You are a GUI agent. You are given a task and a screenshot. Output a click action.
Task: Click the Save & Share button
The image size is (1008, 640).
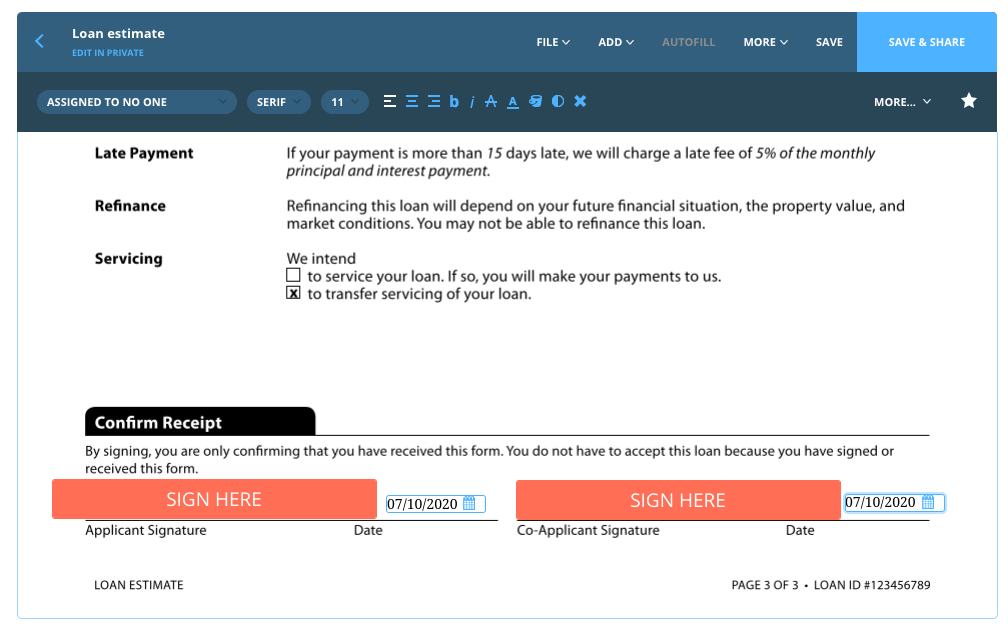[x=927, y=42]
